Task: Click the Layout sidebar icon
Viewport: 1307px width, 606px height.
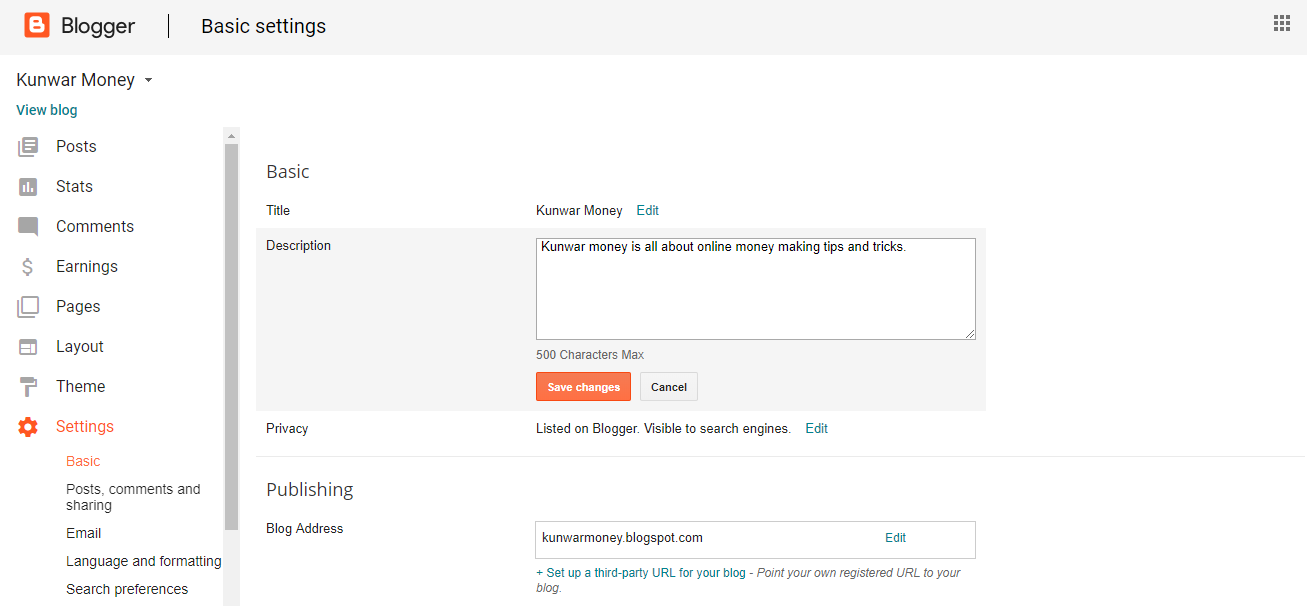Action: (28, 347)
